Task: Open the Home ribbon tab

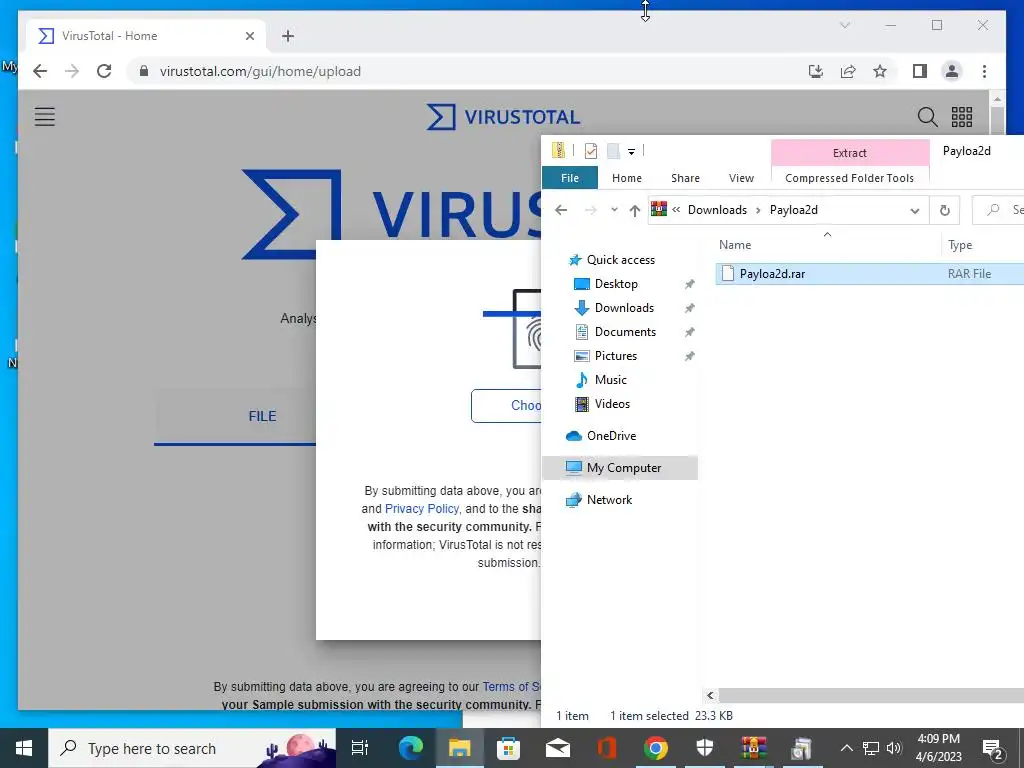Action: 627,178
